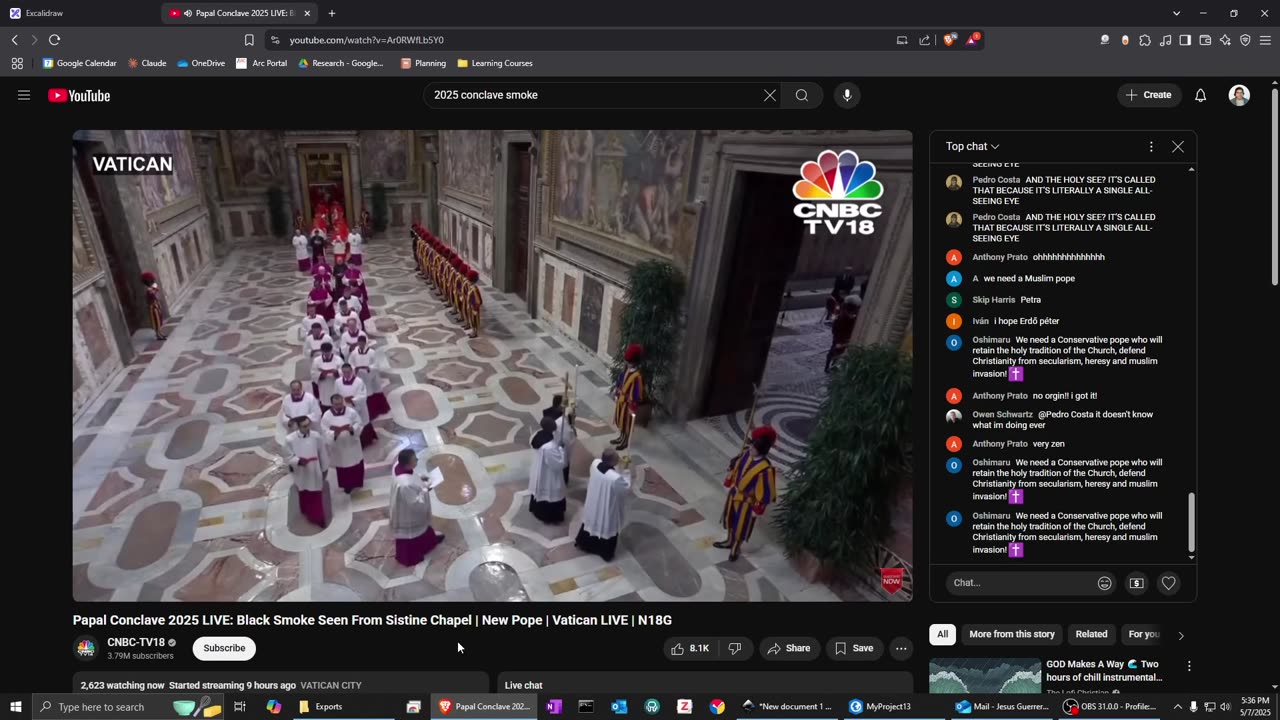1280x720 pixels.
Task: Subscribe to CNBC-TV18 channel
Action: [x=224, y=648]
